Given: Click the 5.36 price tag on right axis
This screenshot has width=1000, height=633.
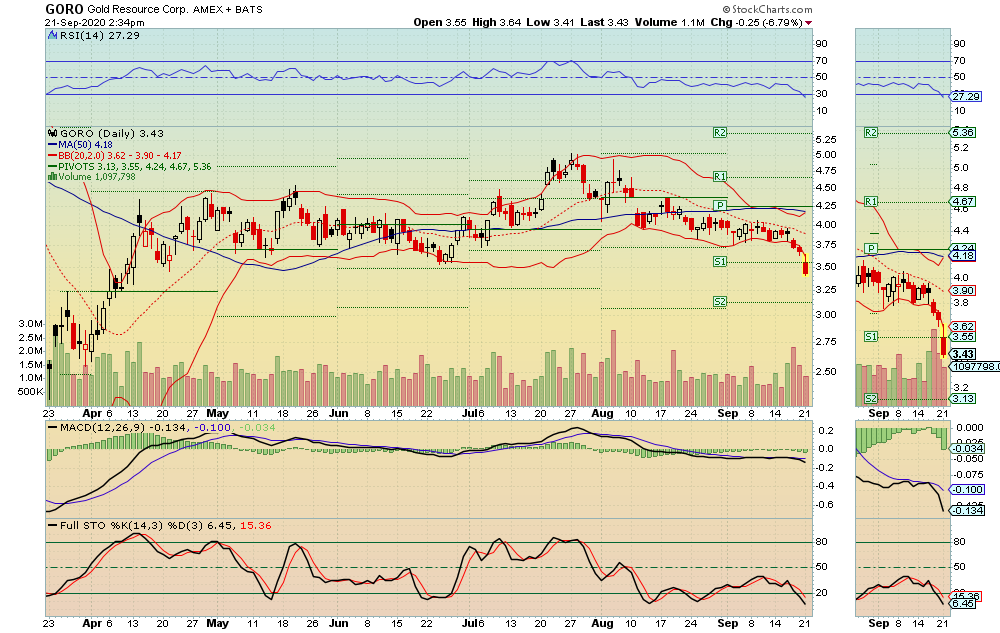Looking at the screenshot, I should coord(963,133).
